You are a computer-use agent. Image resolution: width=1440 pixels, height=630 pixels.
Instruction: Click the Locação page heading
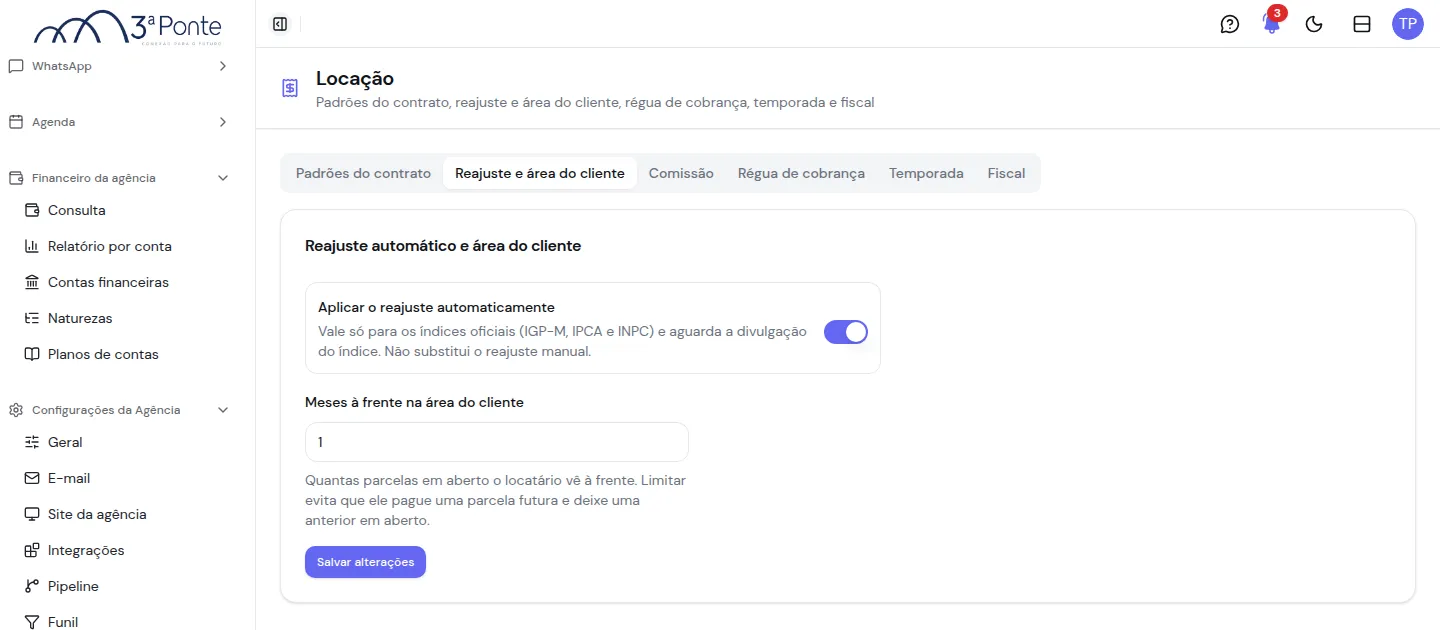click(x=355, y=78)
